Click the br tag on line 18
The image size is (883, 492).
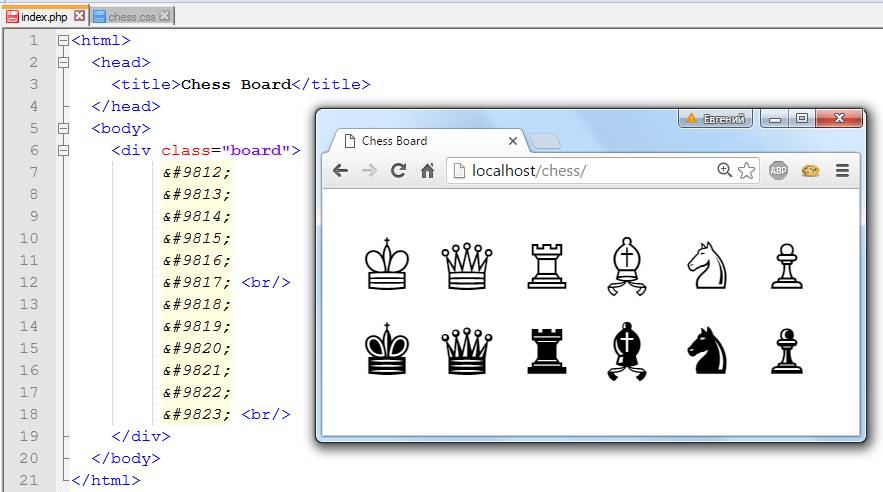[x=266, y=414]
